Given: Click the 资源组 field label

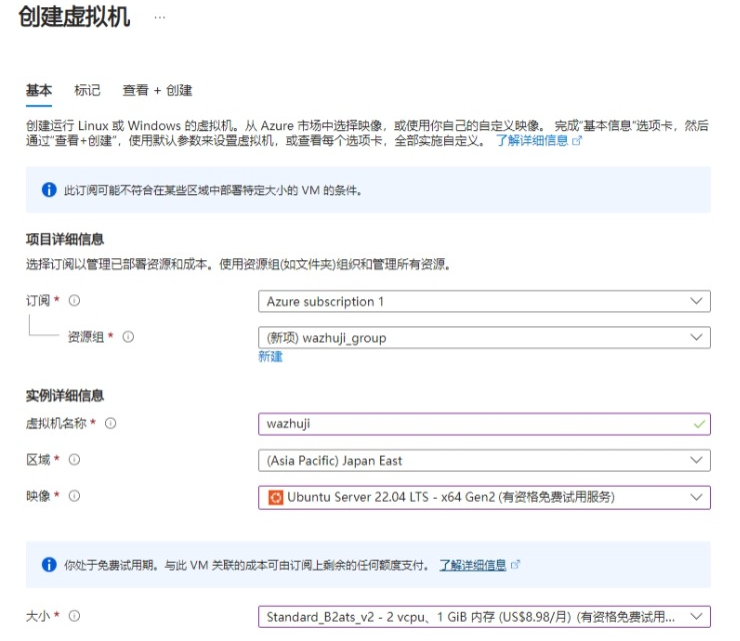Looking at the screenshot, I should (x=85, y=337).
